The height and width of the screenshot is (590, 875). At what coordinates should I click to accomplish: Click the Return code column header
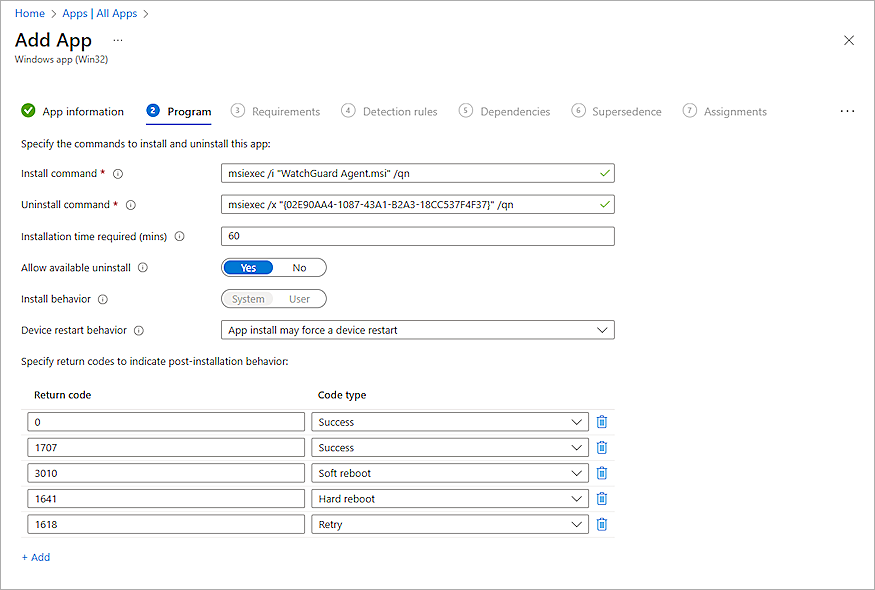coord(62,395)
